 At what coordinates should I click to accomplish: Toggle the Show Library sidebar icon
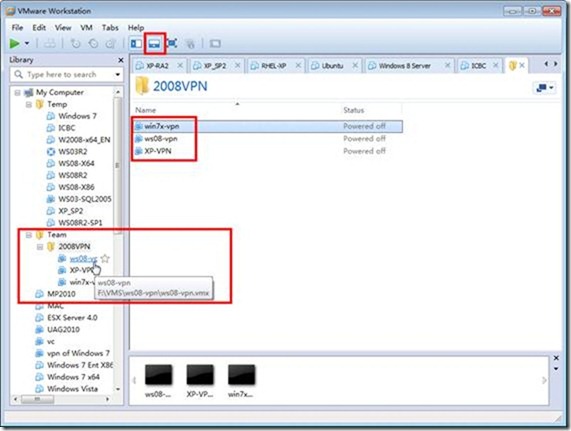[x=136, y=44]
